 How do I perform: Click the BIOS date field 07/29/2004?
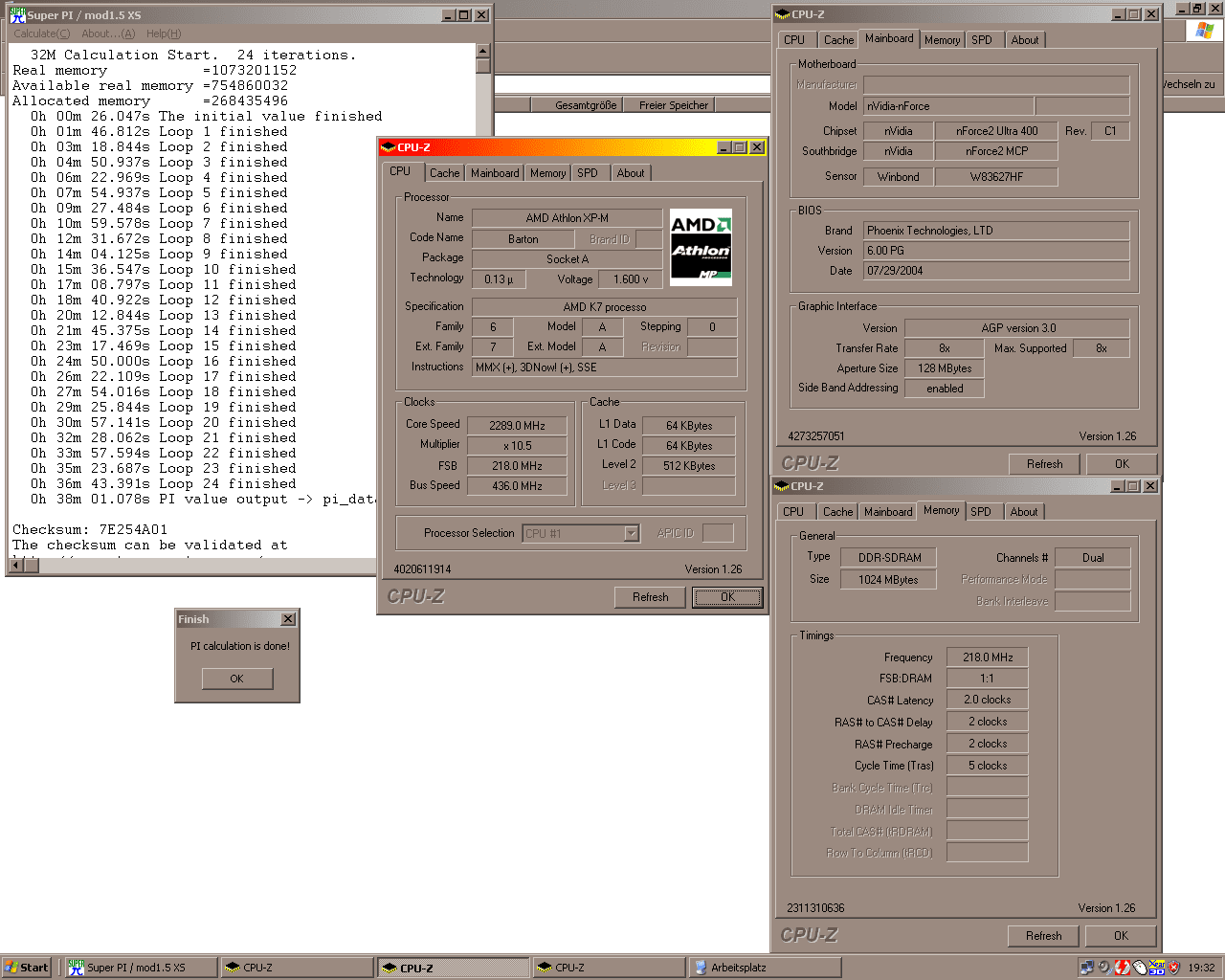[x=996, y=271]
